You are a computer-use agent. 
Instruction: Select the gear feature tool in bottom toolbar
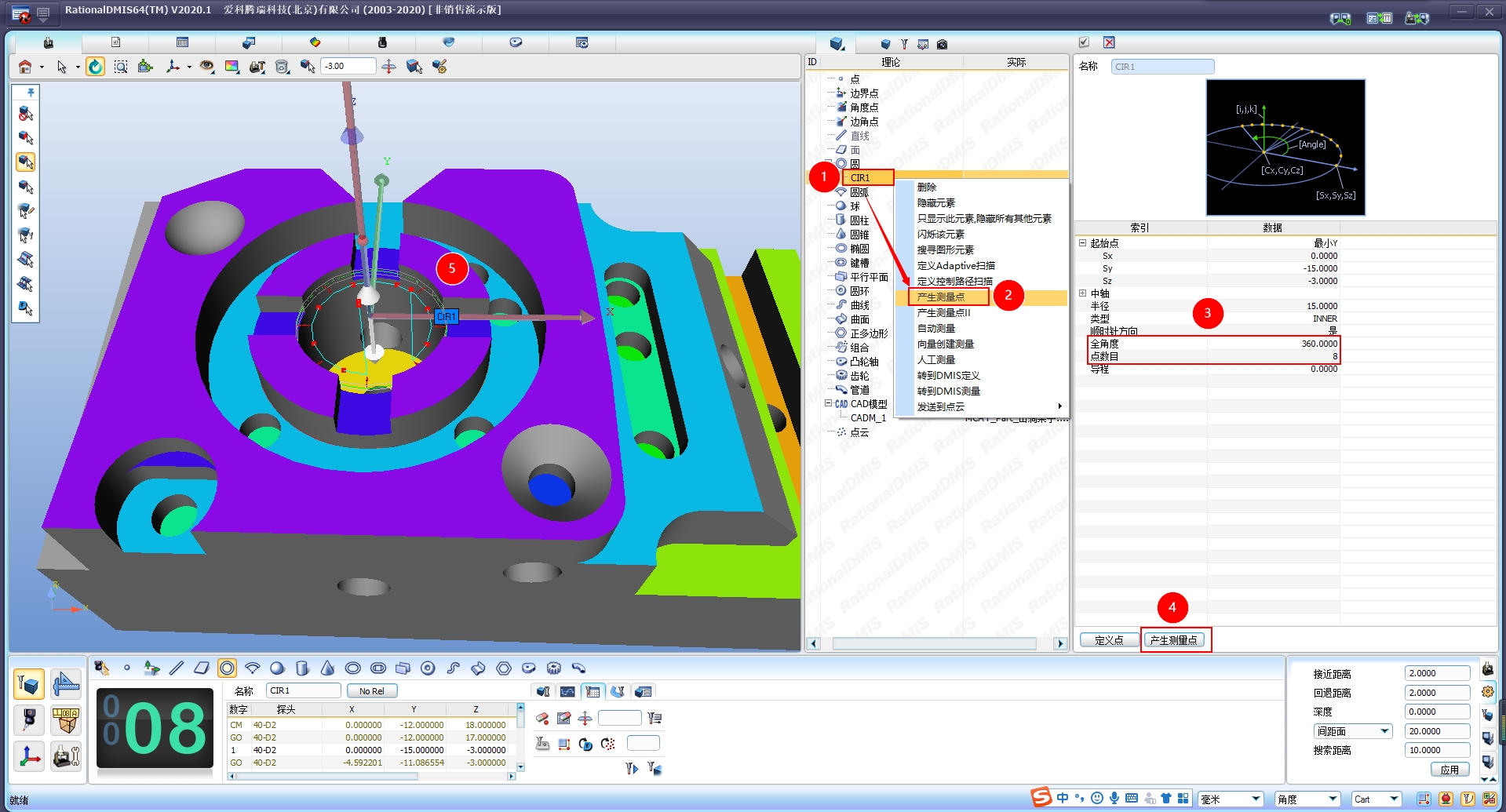tap(553, 668)
